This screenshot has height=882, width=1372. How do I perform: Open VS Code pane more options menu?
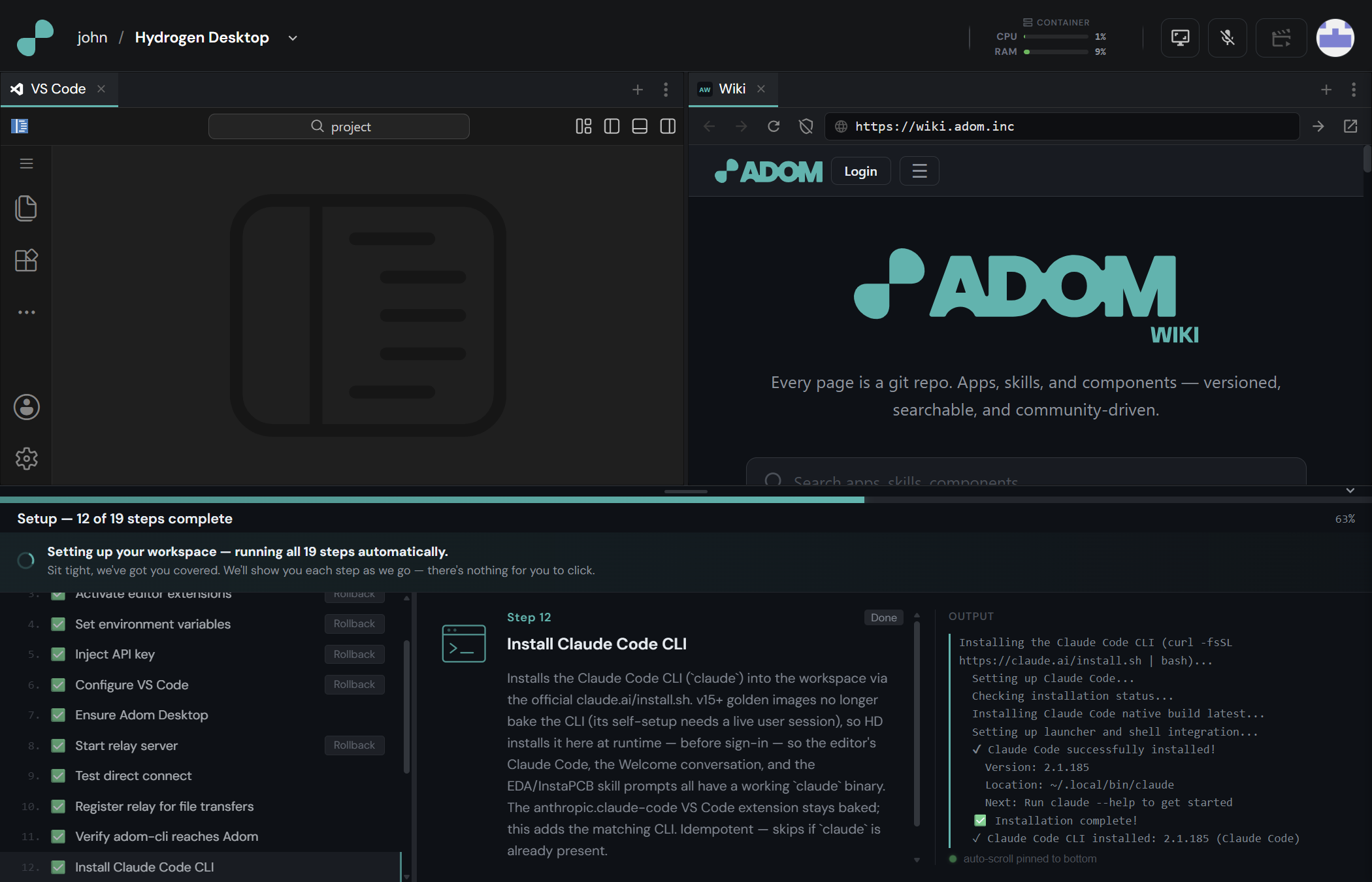coord(666,90)
